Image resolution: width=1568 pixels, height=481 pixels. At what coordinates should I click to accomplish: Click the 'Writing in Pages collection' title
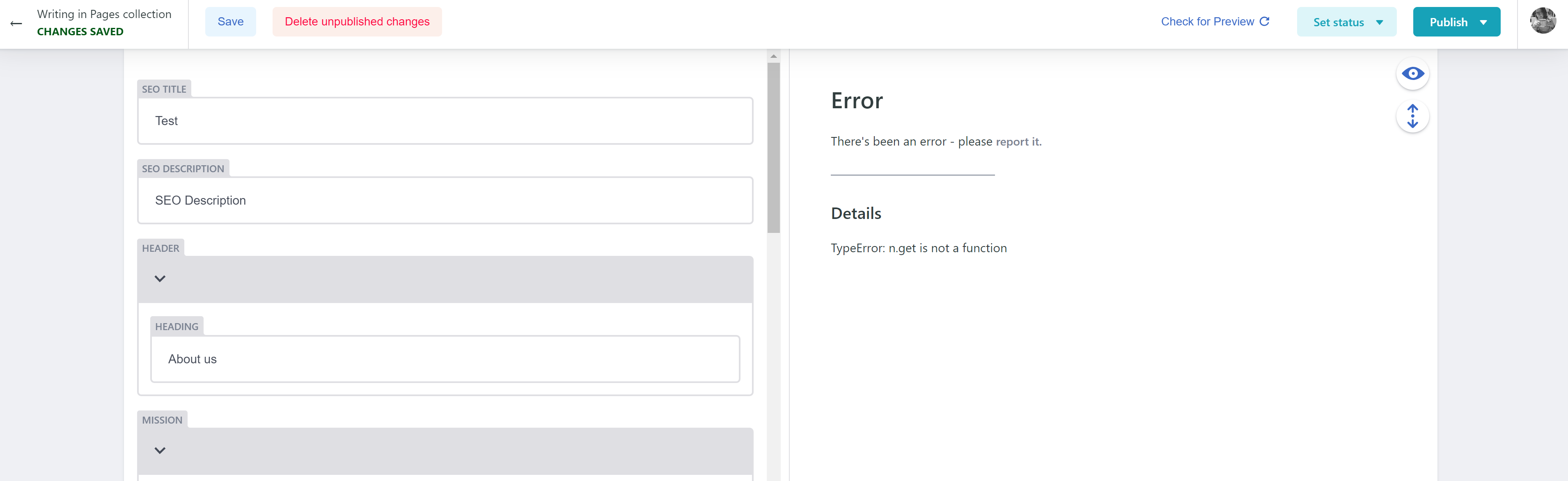click(104, 14)
